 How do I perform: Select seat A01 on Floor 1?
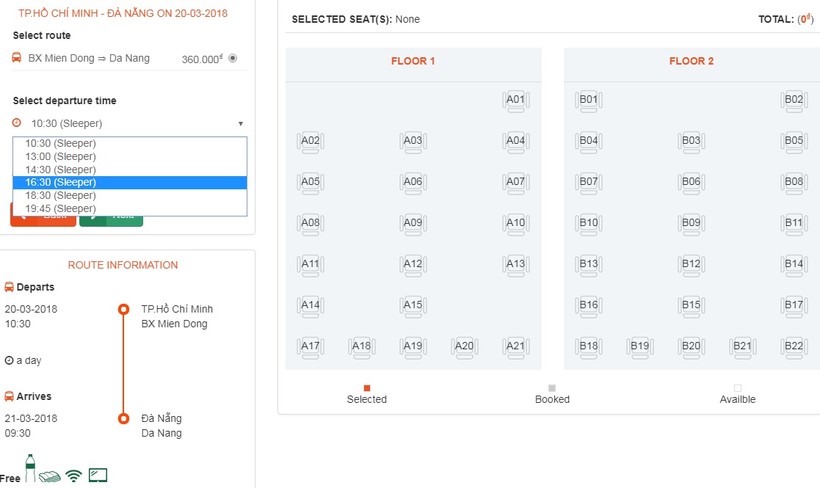[515, 101]
